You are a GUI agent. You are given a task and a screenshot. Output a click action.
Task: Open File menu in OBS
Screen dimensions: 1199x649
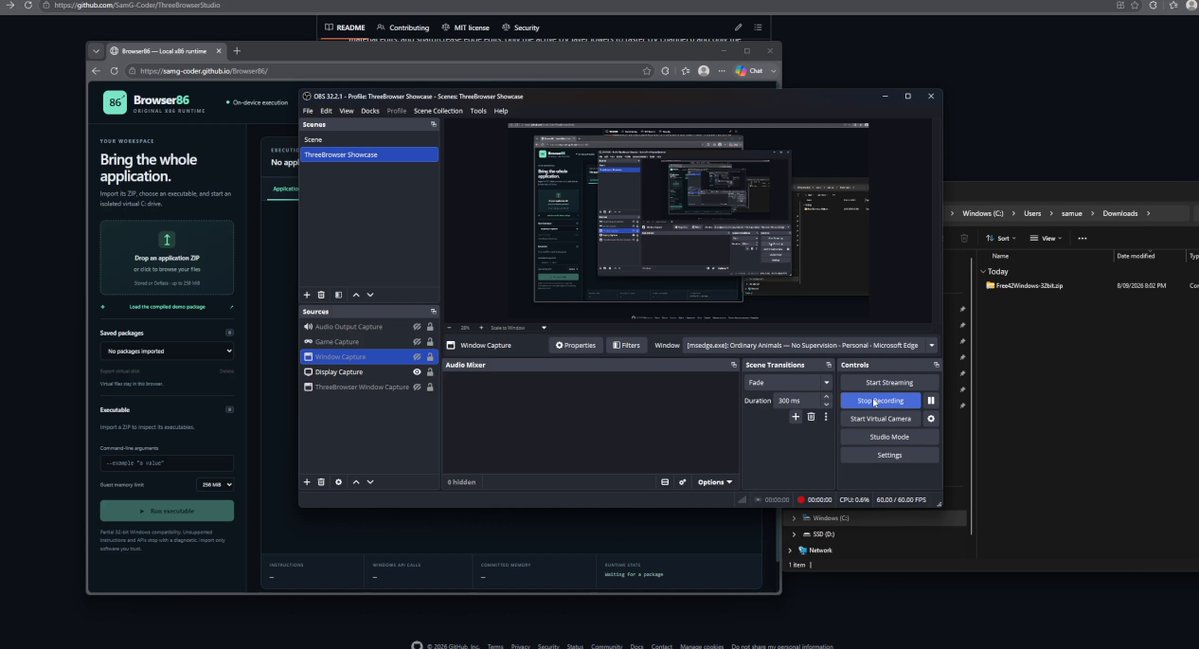coord(307,111)
